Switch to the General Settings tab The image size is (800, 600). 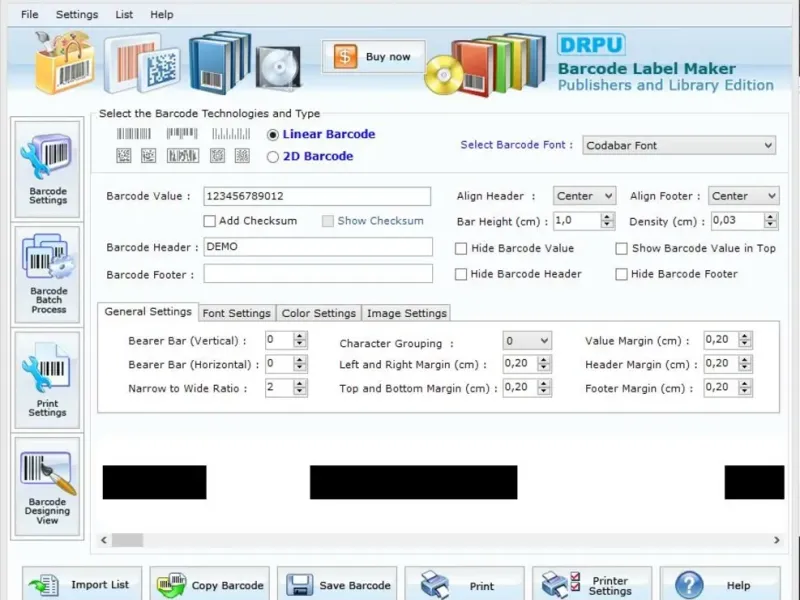(148, 312)
